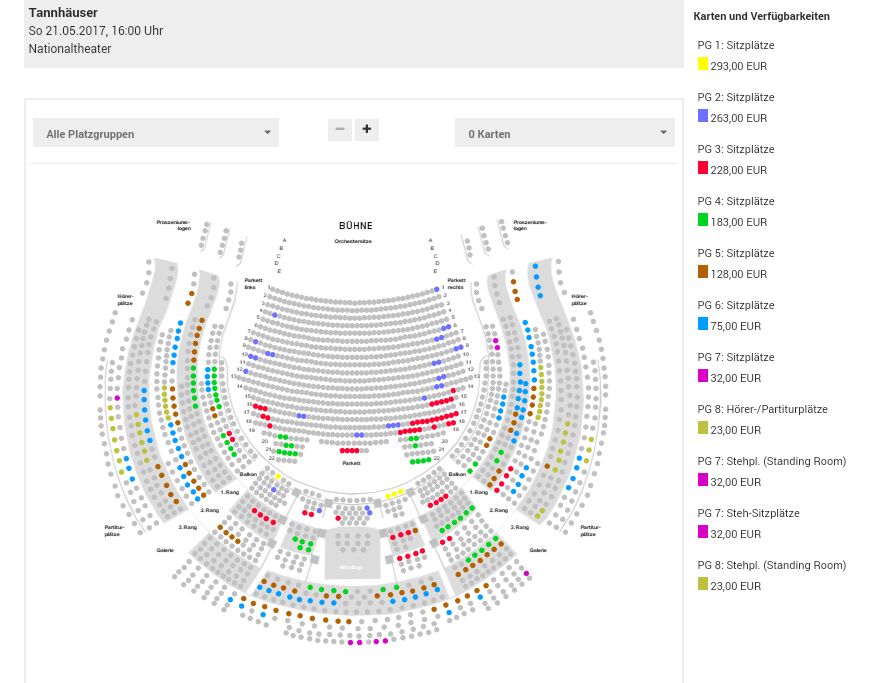Select the red seats at Parkett bottom center
Image resolution: width=896 pixels, height=683 pixels.
click(350, 451)
